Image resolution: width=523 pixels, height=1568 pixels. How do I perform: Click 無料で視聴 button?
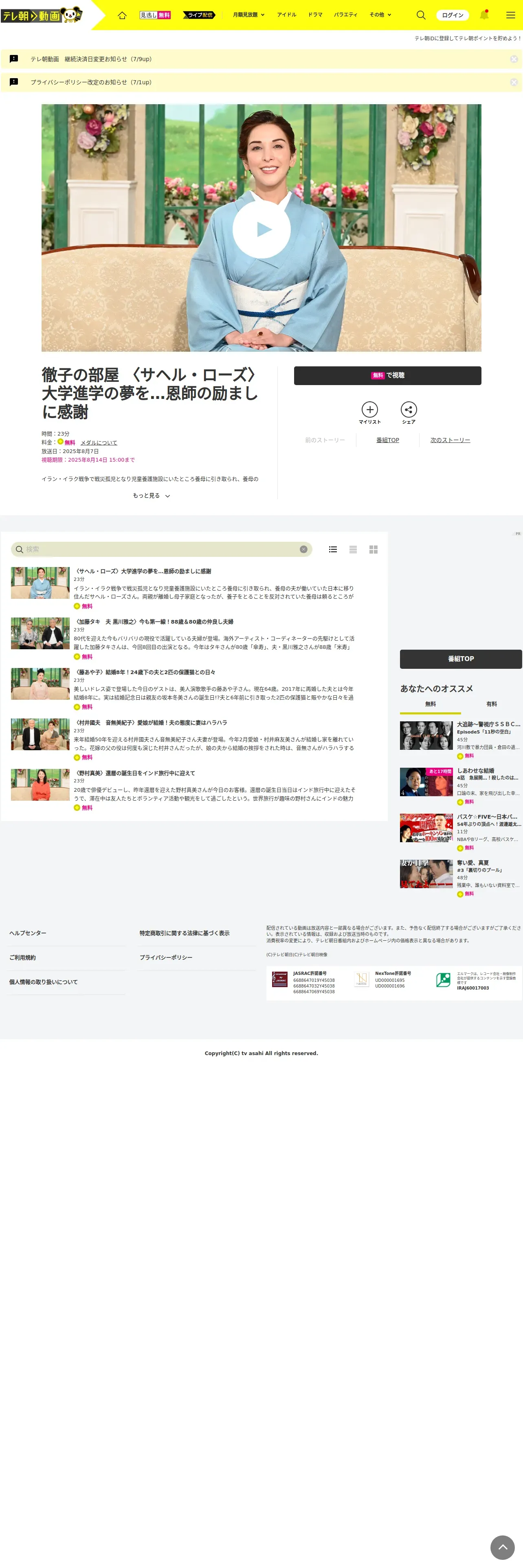click(387, 376)
